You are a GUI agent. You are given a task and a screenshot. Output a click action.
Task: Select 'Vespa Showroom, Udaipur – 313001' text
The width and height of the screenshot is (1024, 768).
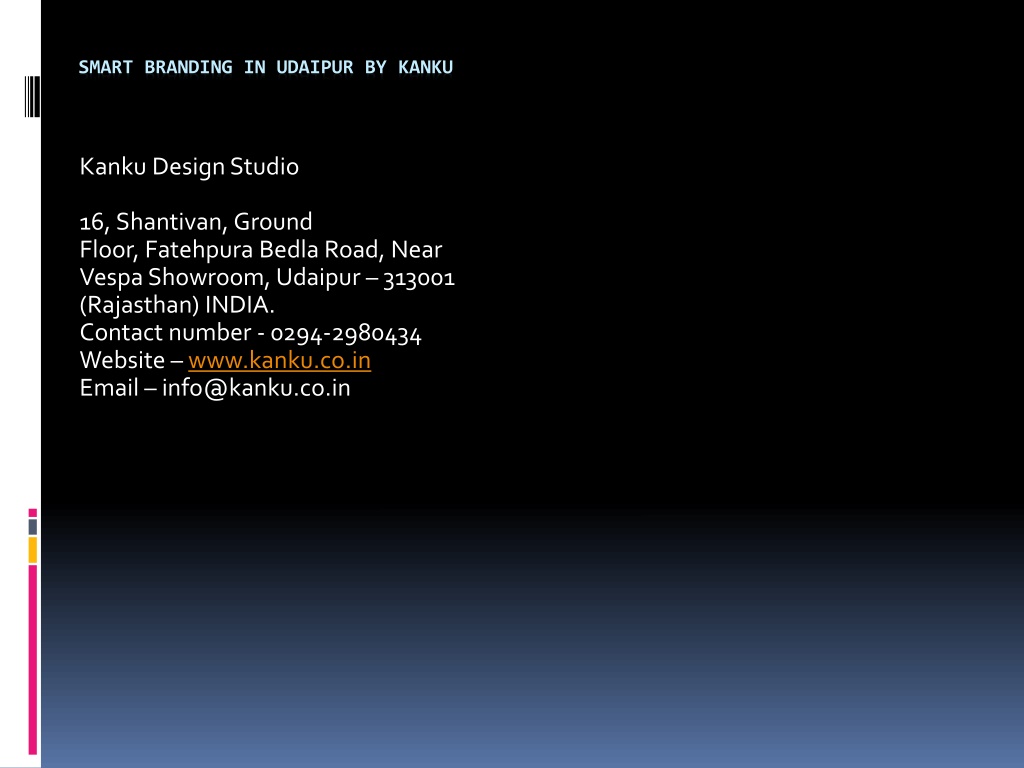267,278
